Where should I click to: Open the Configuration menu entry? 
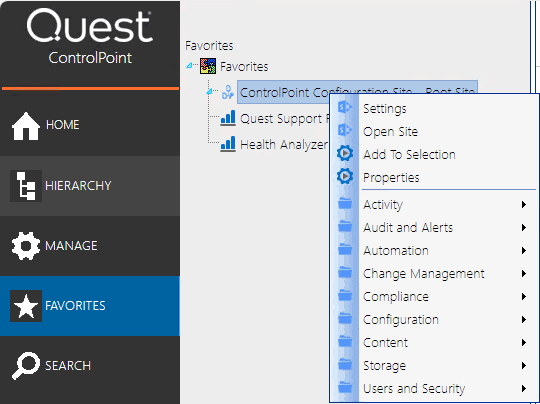coord(434,320)
